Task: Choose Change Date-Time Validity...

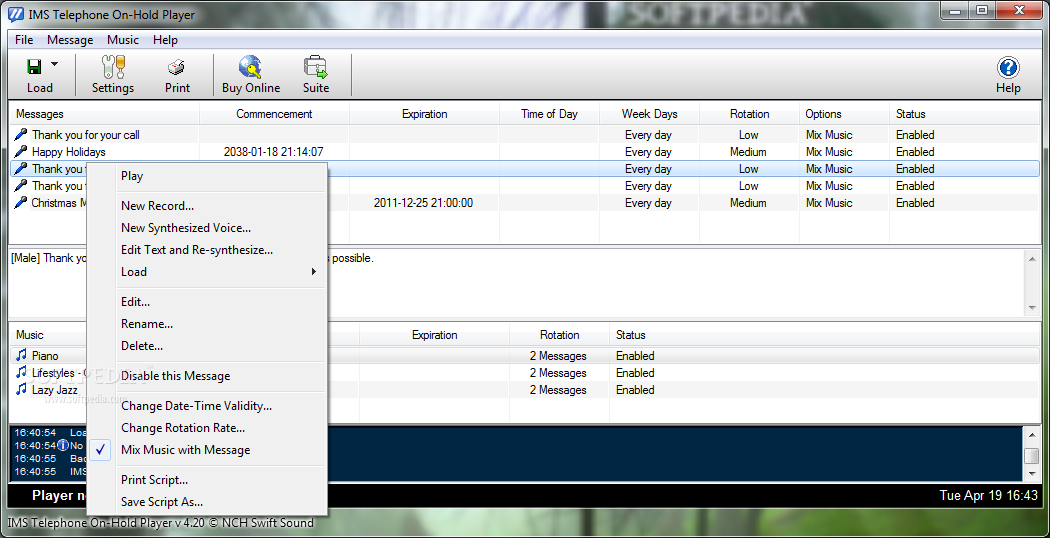Action: point(207,406)
